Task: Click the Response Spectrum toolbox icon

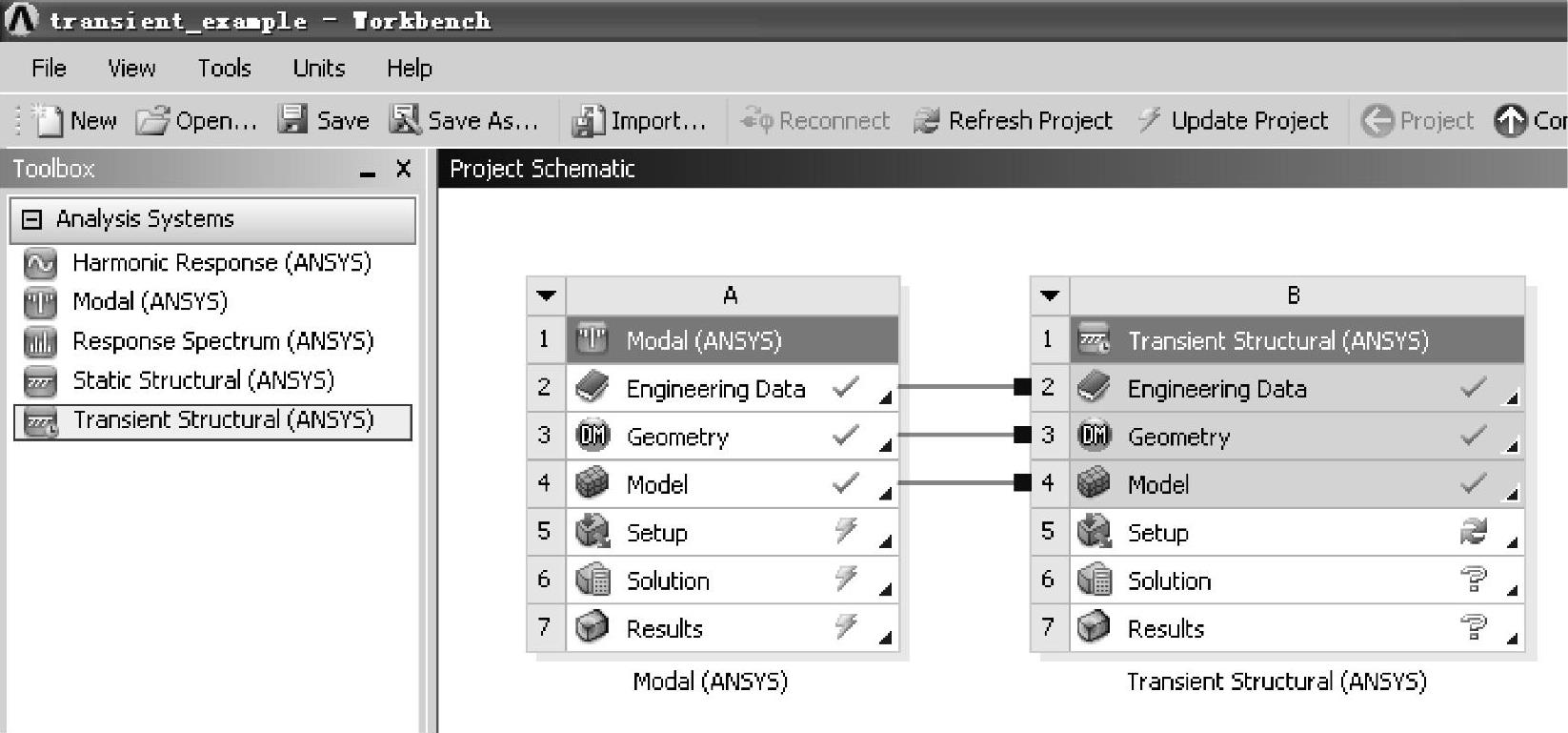Action: point(40,341)
